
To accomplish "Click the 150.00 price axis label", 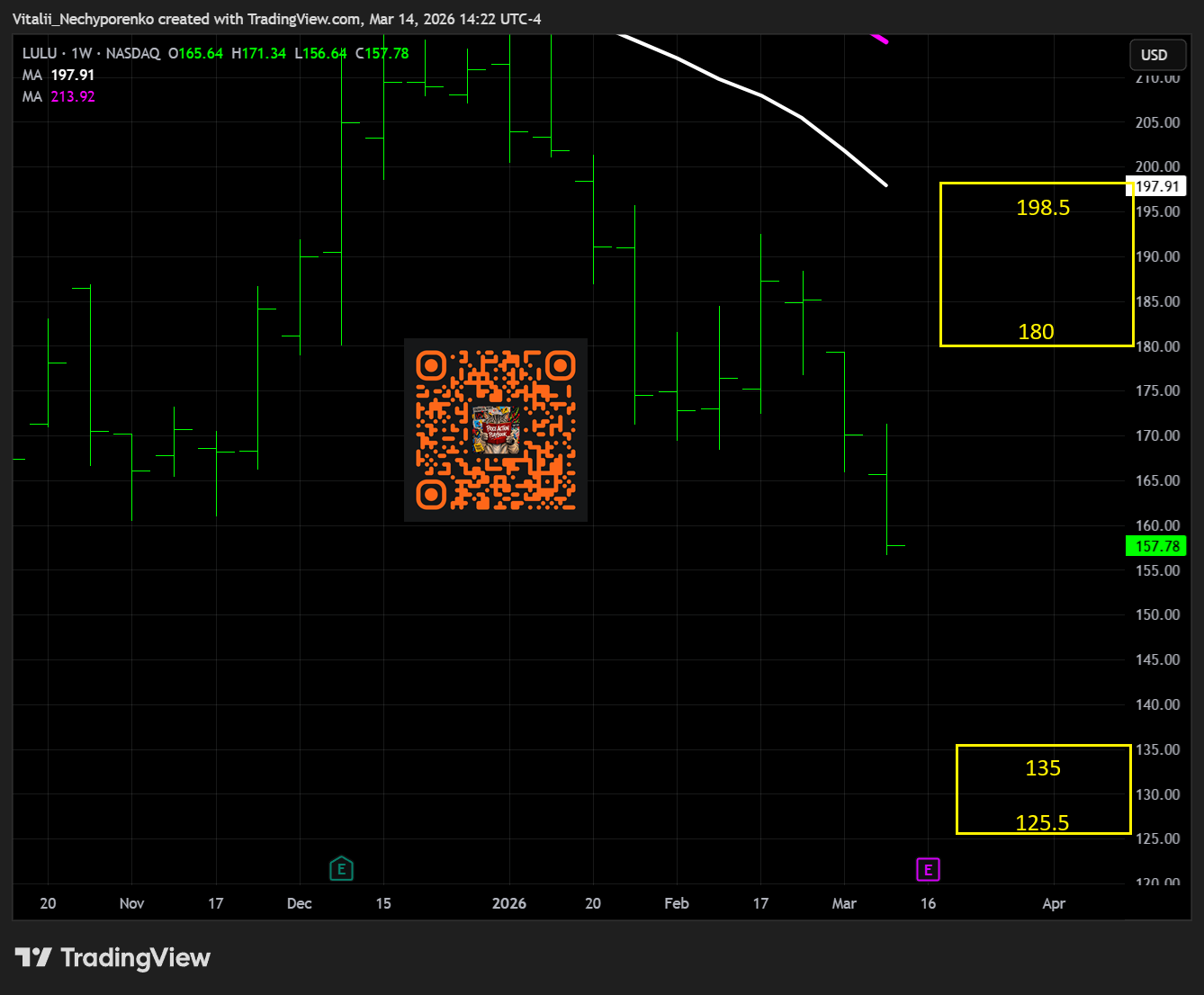I will (x=1157, y=614).
